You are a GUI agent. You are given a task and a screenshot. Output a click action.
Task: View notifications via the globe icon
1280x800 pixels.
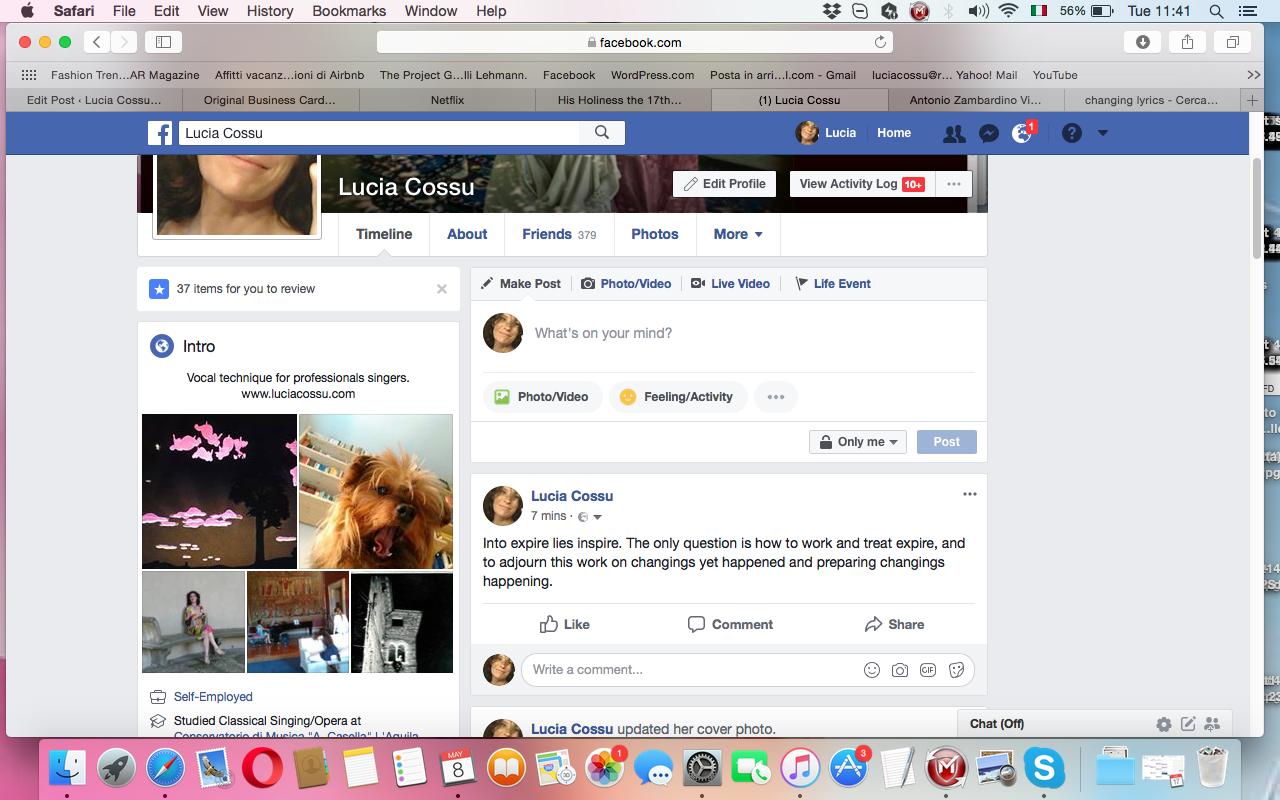1021,132
